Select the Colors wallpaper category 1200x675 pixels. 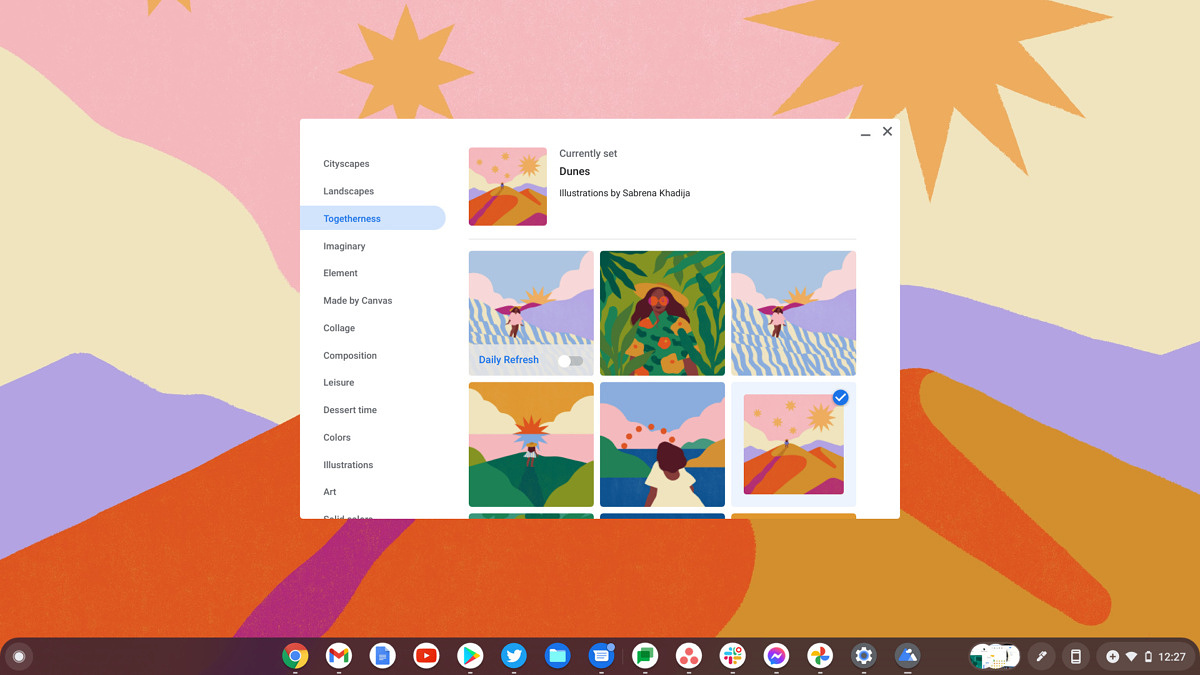[x=337, y=438]
